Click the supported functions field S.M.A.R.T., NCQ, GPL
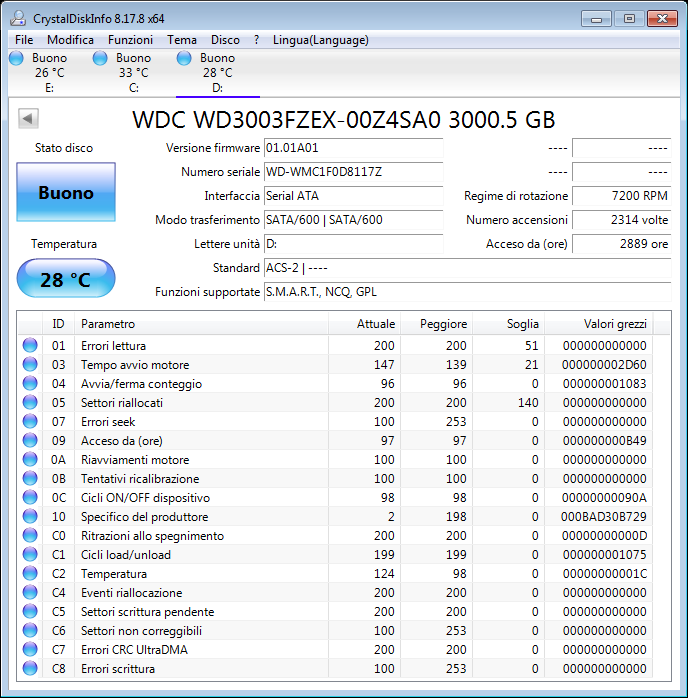Image resolution: width=688 pixels, height=698 pixels. (468, 292)
